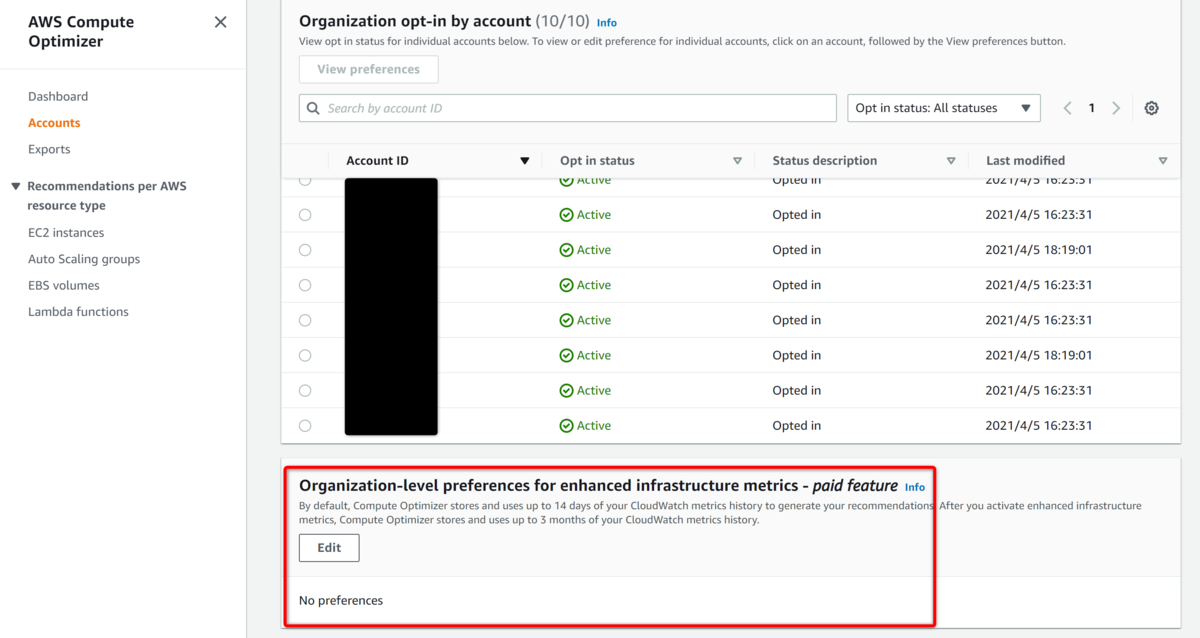Viewport: 1200px width, 638px height.
Task: Click the View preferences button
Action: 368,69
